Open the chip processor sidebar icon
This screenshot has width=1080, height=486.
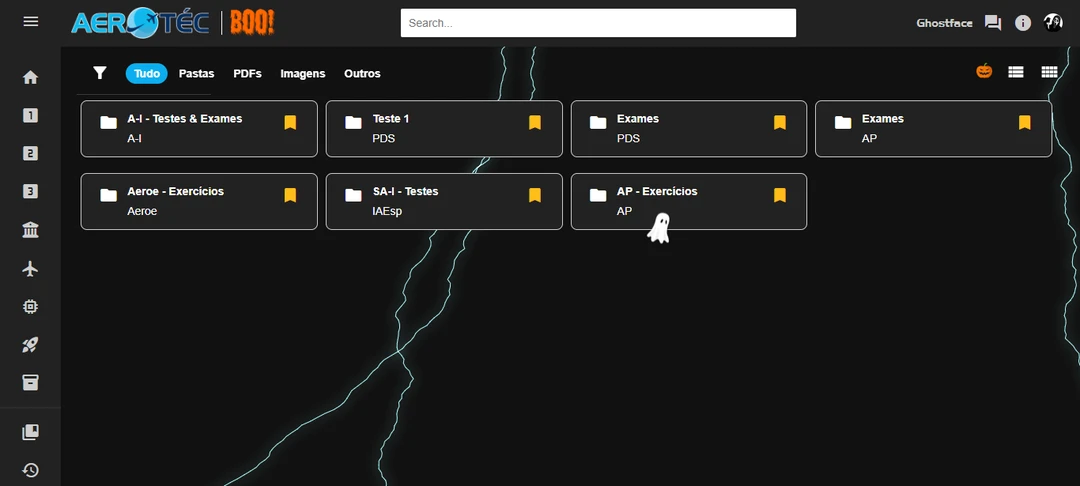[30, 307]
